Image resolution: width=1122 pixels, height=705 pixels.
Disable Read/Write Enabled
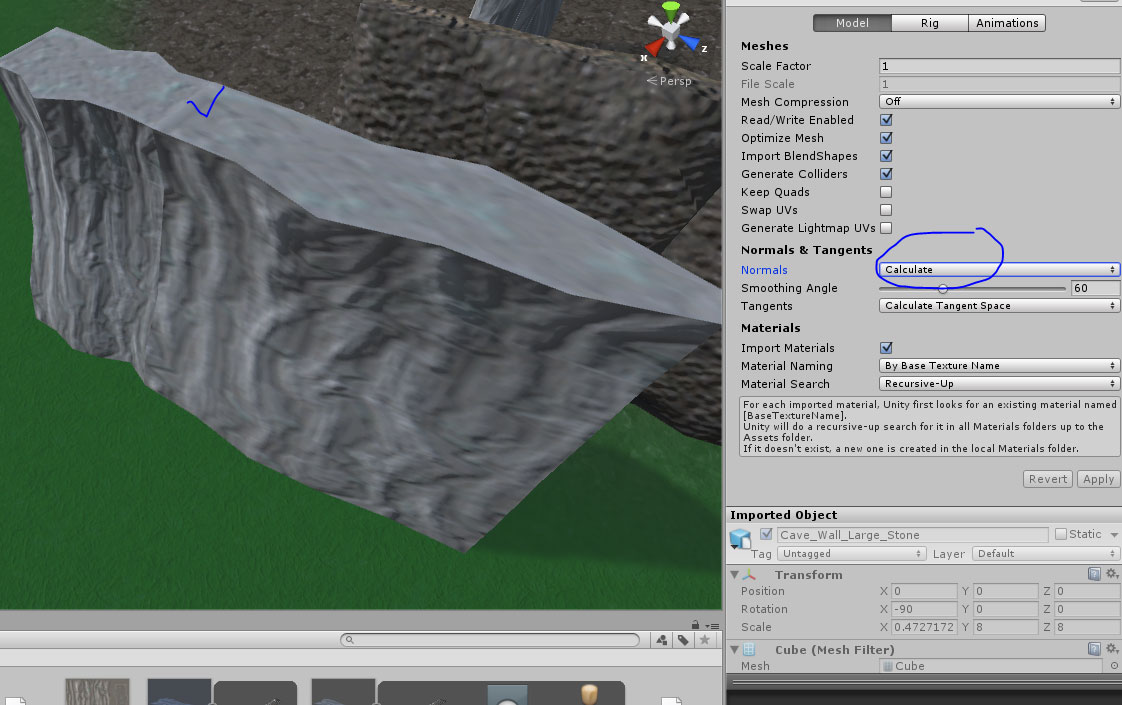pyautogui.click(x=885, y=119)
